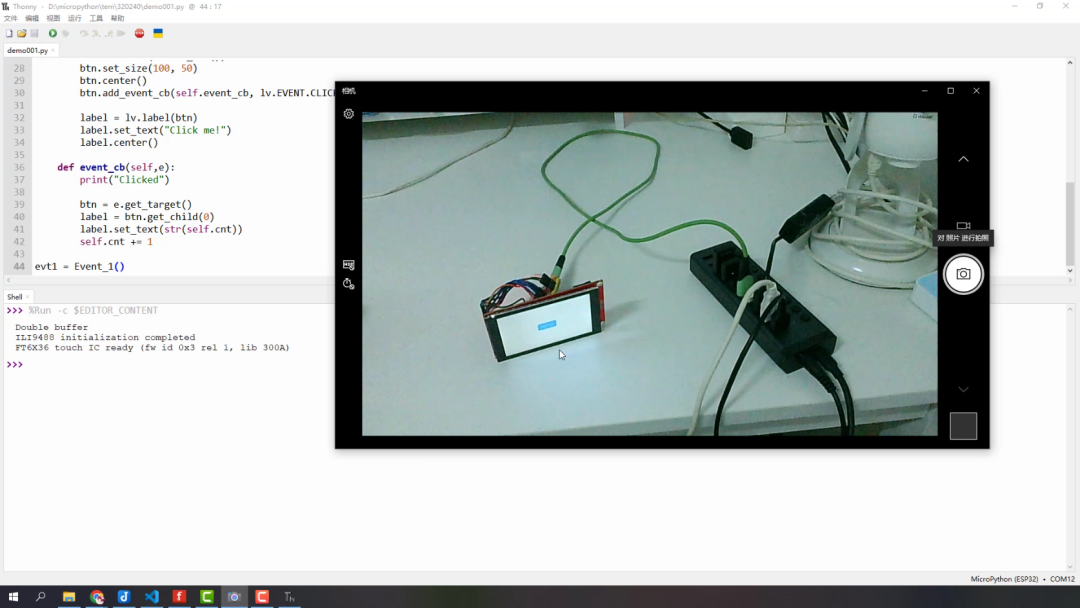This screenshot has height=608, width=1080.
Task: Open a file using the folder icon
Action: pyautogui.click(x=21, y=33)
